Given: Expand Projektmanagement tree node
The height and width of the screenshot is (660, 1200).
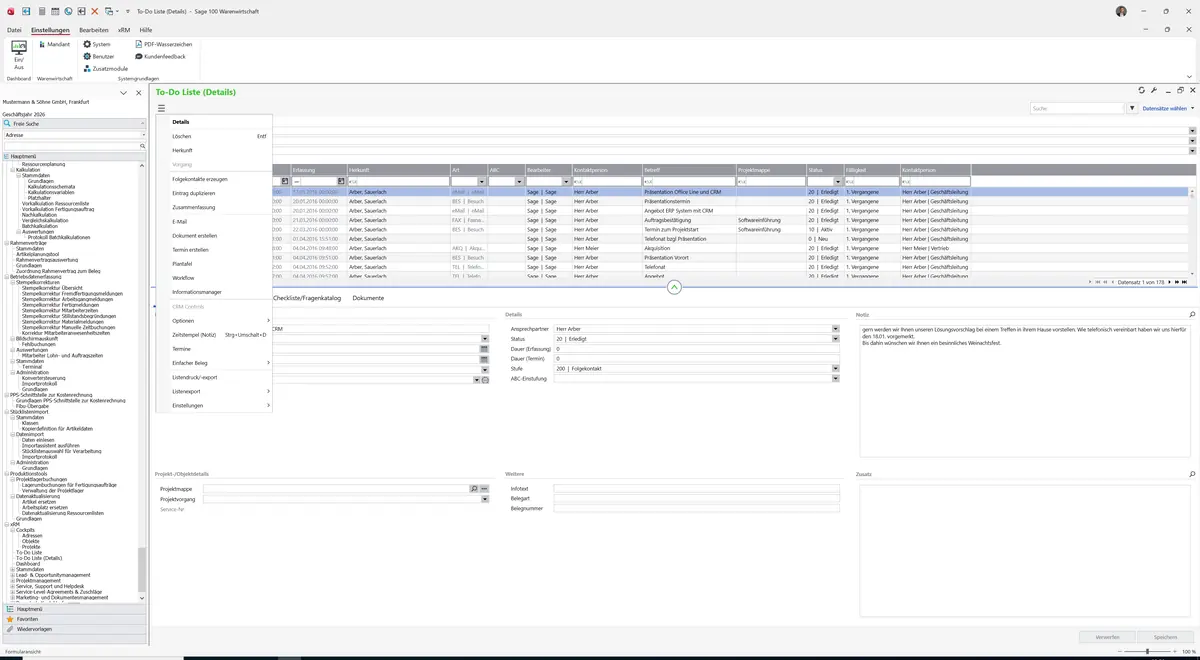Looking at the screenshot, I should (12, 580).
